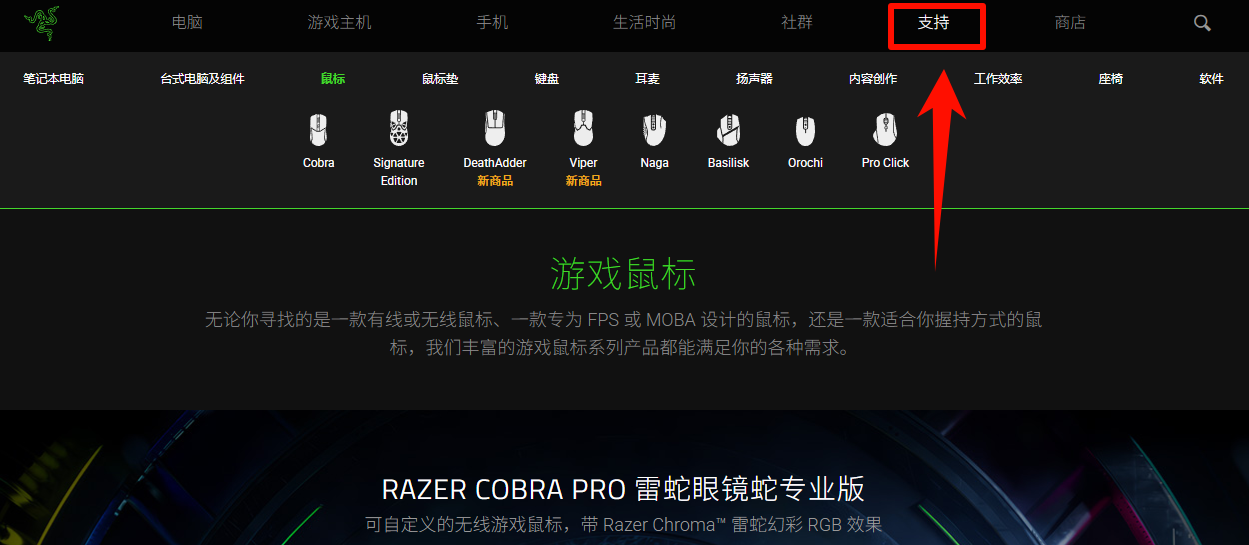Open the 电脑 top menu

(187, 22)
